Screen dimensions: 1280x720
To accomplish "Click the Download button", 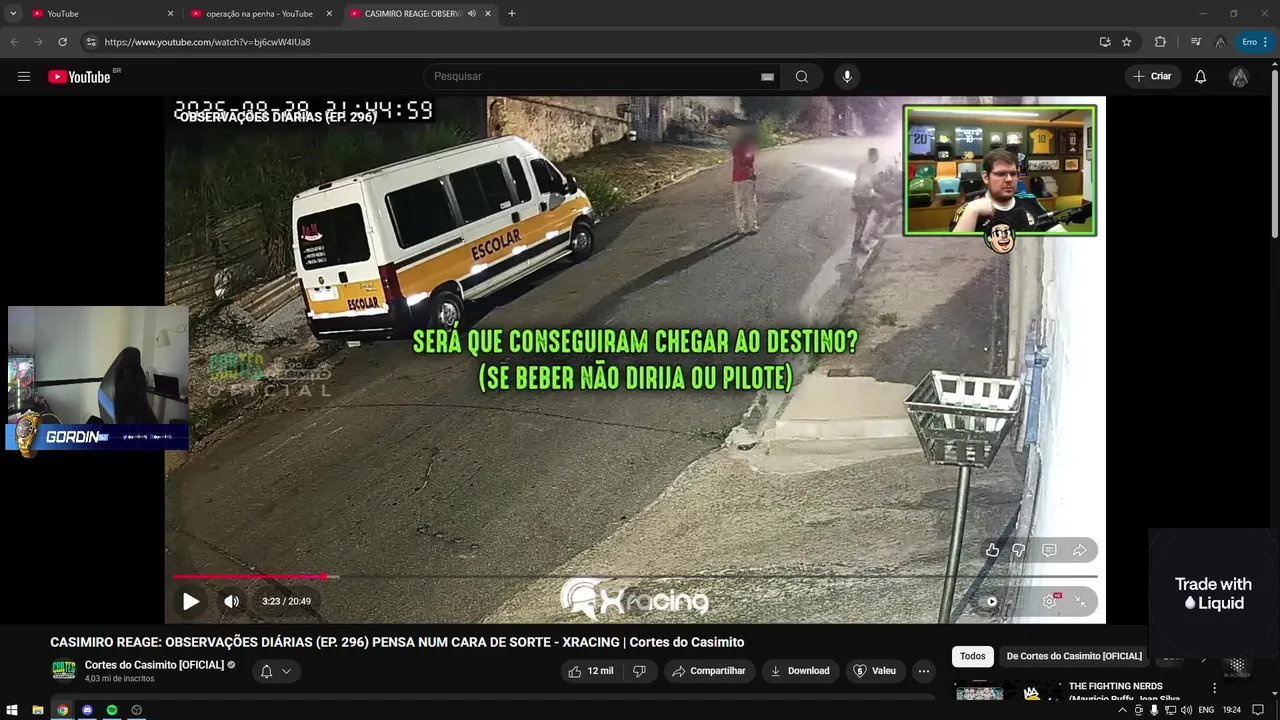I will tap(799, 671).
